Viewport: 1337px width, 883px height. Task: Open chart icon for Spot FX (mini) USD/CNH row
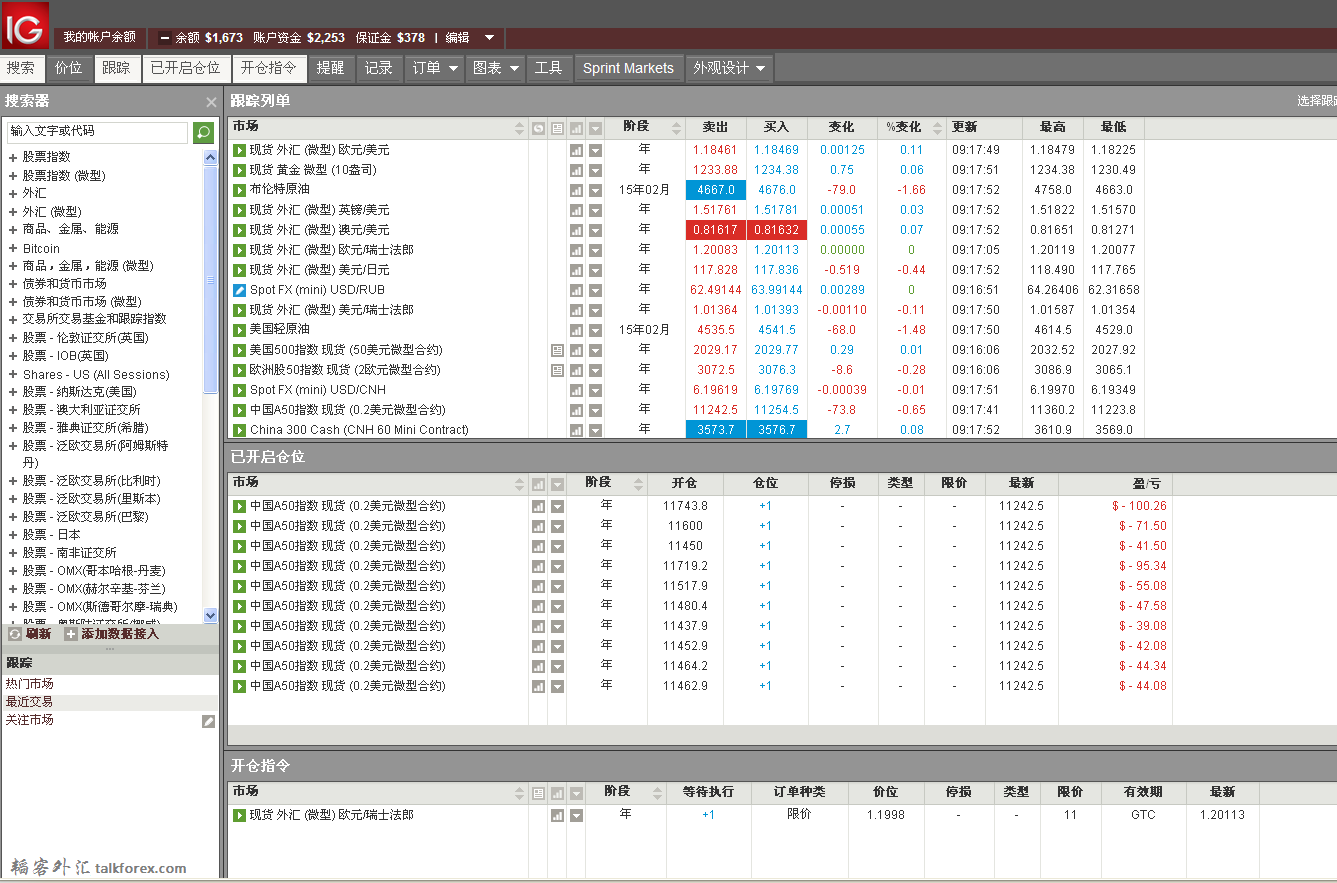[x=576, y=390]
